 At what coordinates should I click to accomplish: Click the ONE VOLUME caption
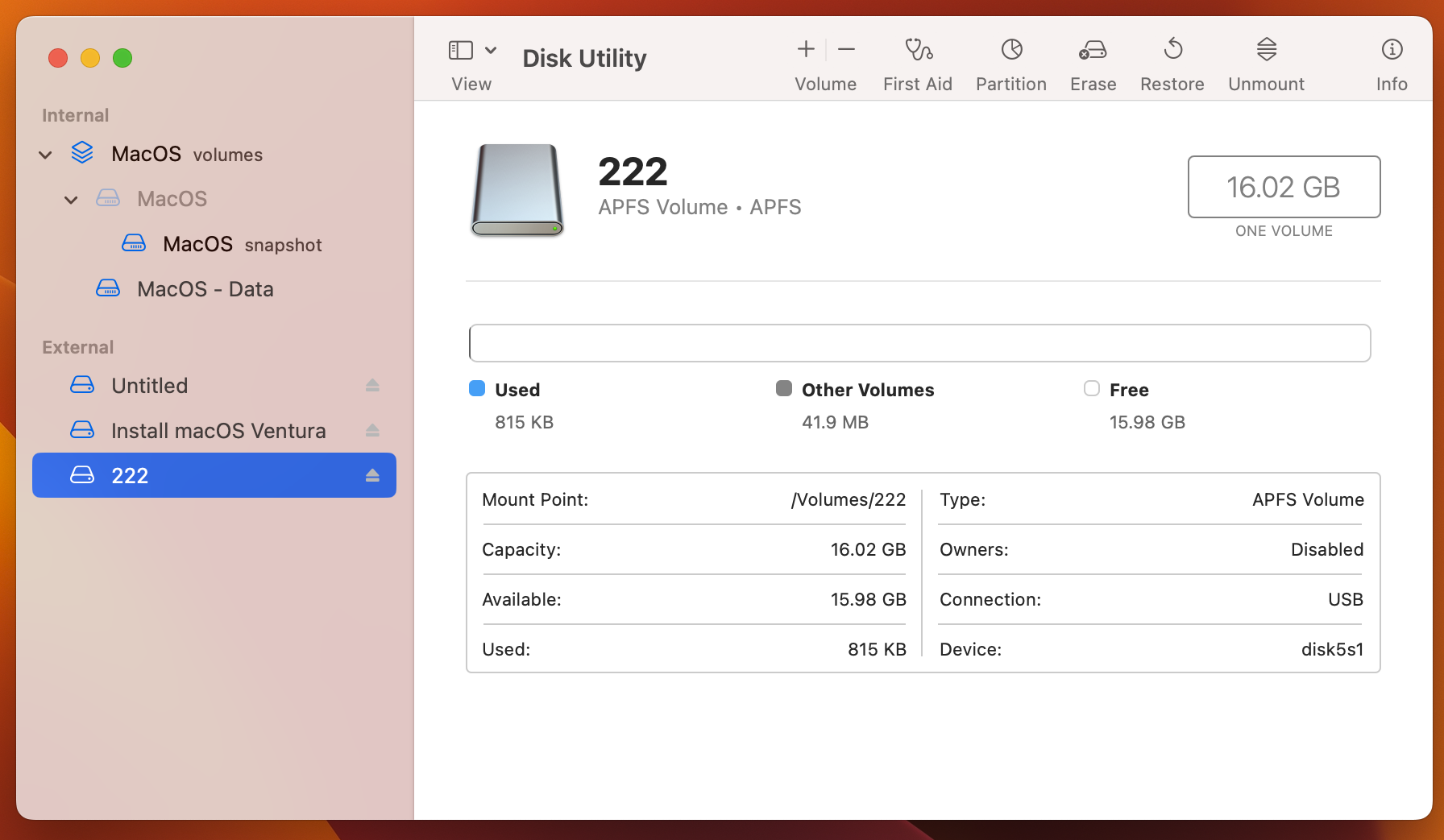pos(1284,231)
